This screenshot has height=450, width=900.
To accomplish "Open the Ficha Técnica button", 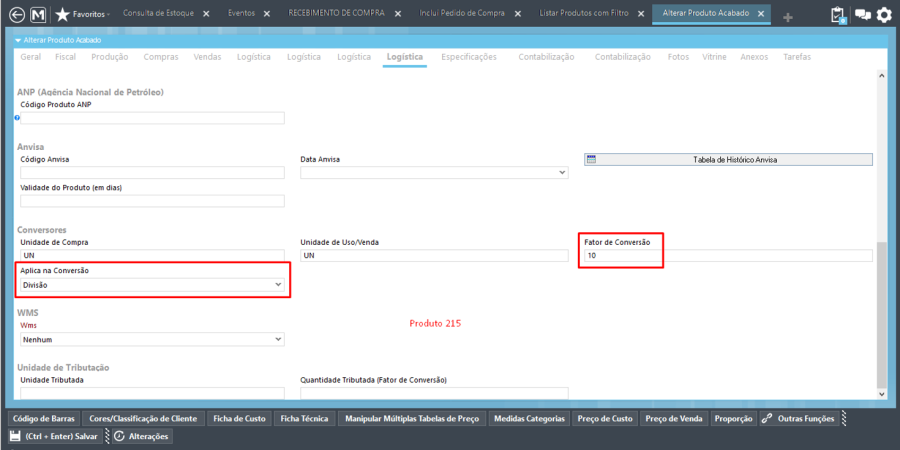I will tap(304, 418).
